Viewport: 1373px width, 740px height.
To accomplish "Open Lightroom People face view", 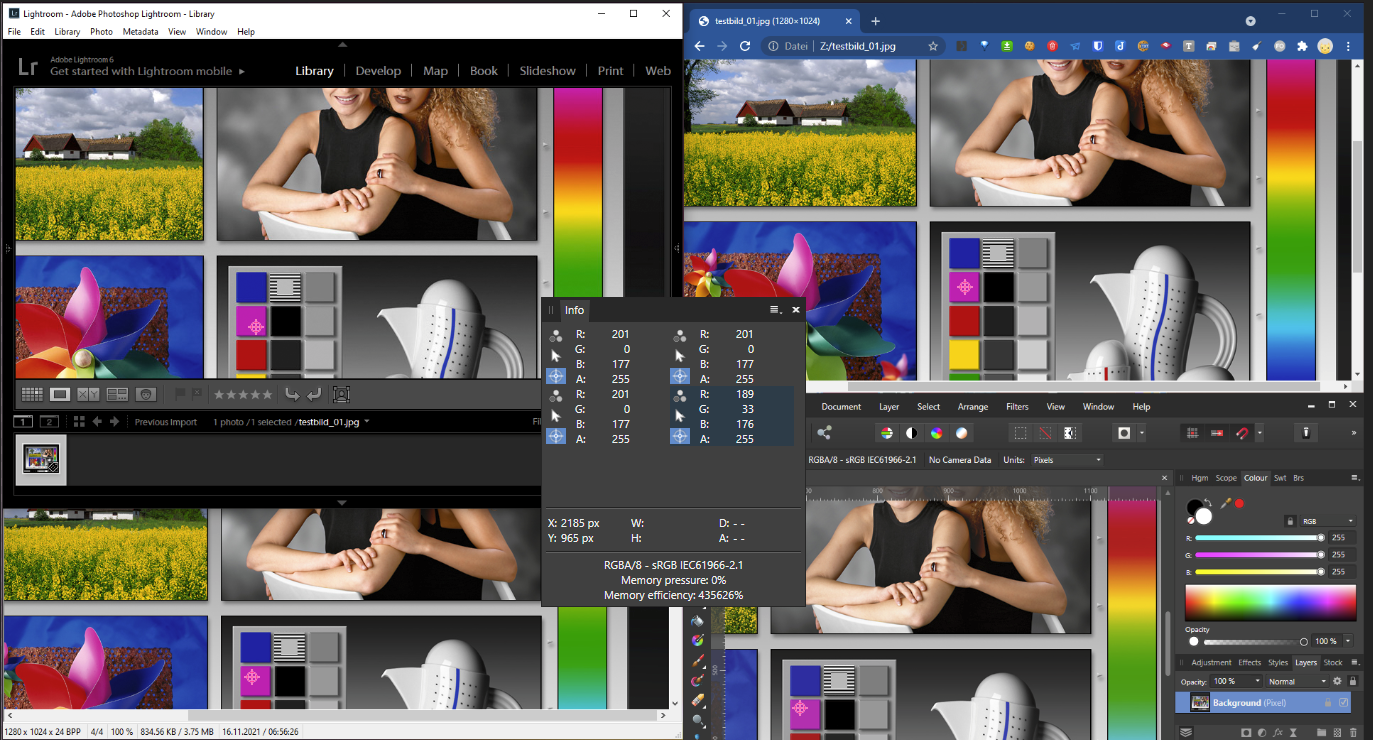I will tap(146, 394).
